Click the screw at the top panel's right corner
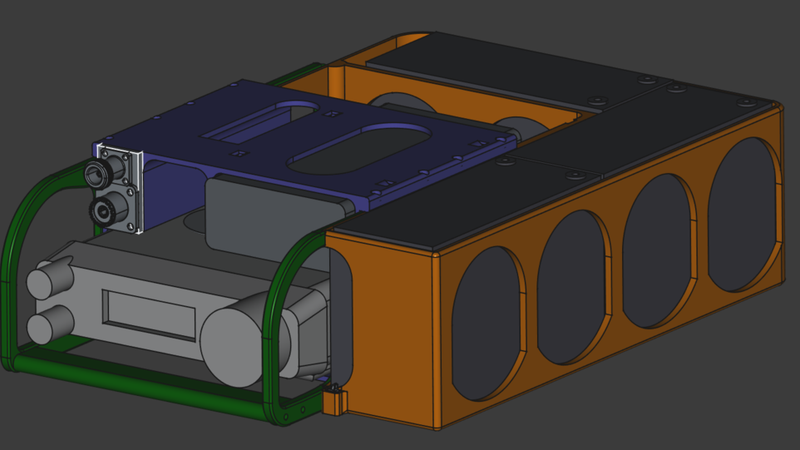This screenshot has width=800, height=450. [743, 102]
